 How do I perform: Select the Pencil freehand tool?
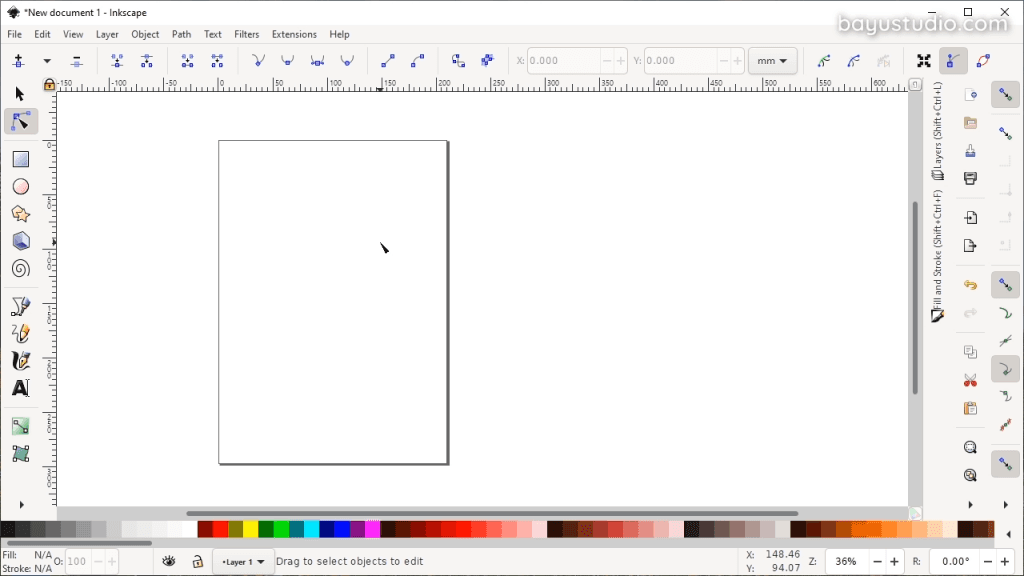click(21, 334)
